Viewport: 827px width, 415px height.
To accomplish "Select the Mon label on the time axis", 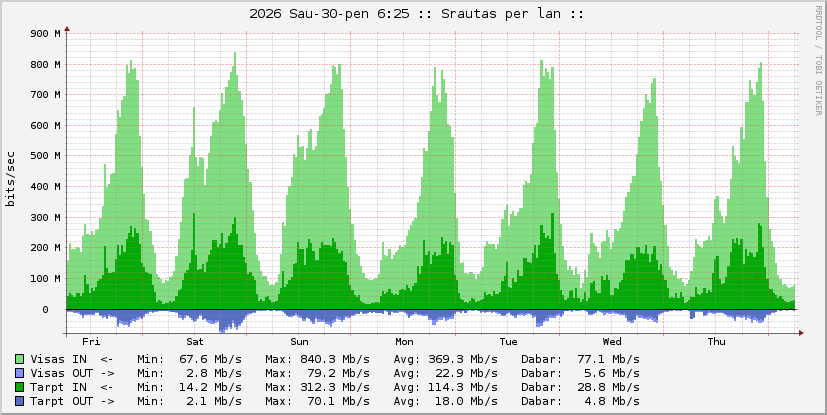I will pos(404,342).
